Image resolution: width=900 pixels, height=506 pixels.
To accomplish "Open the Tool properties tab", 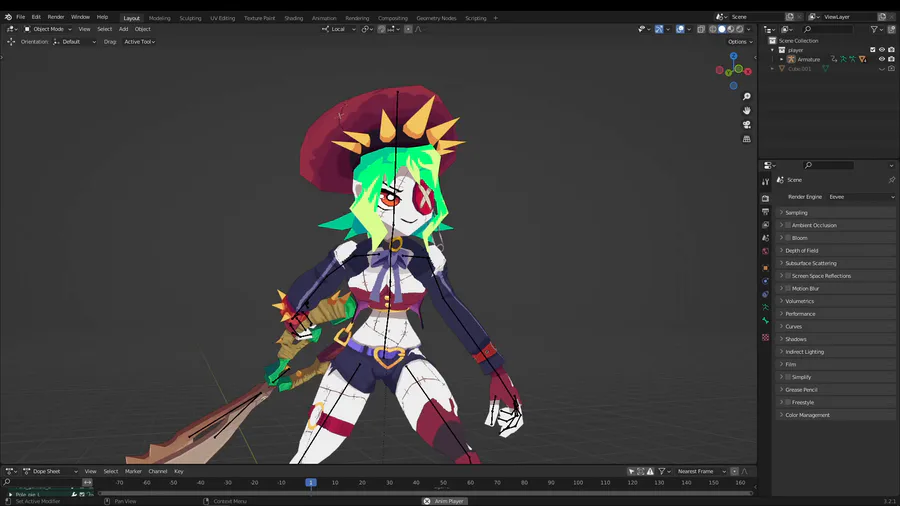I will point(765,181).
